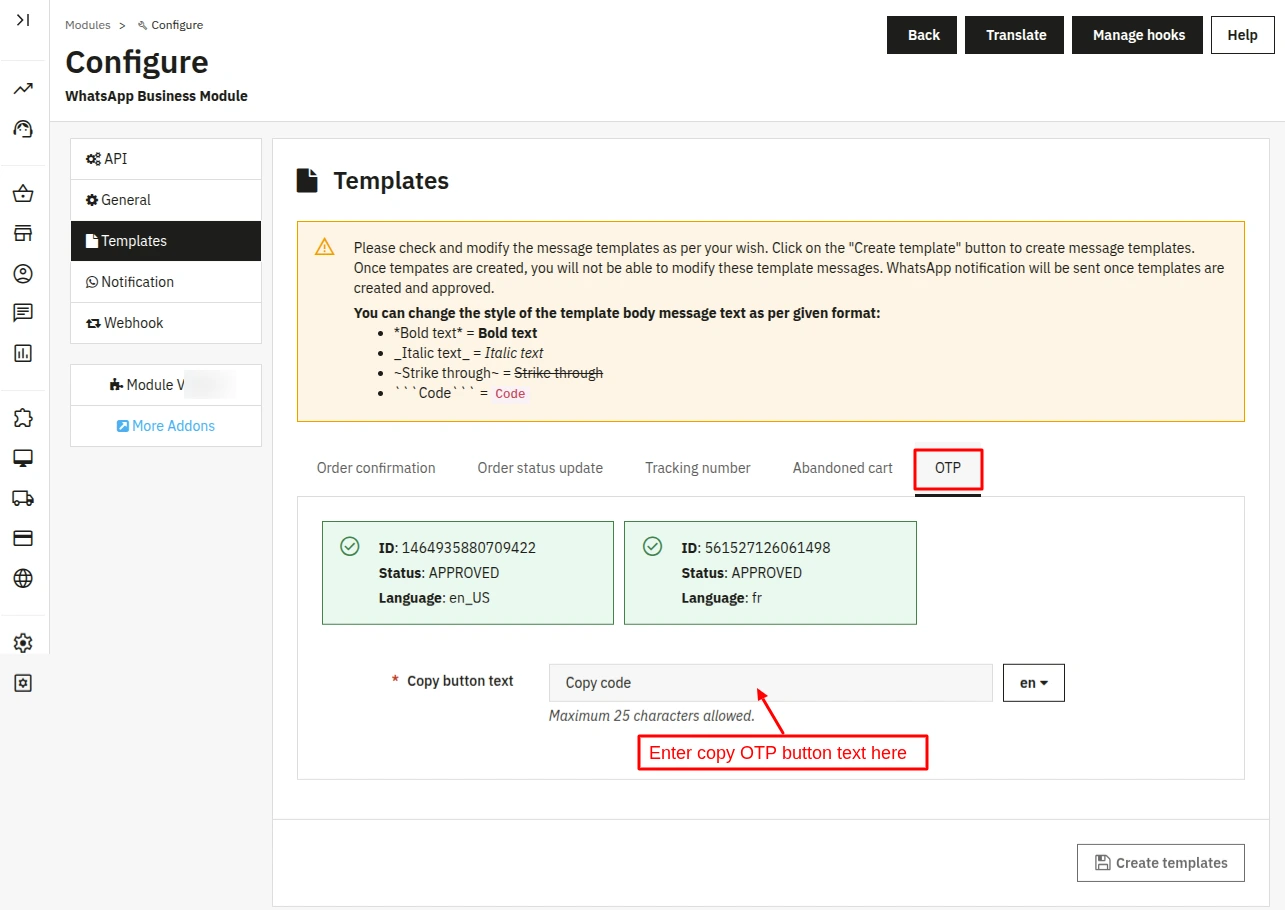Select the Abandoned cart tab
This screenshot has height=910, width=1285.
(843, 468)
